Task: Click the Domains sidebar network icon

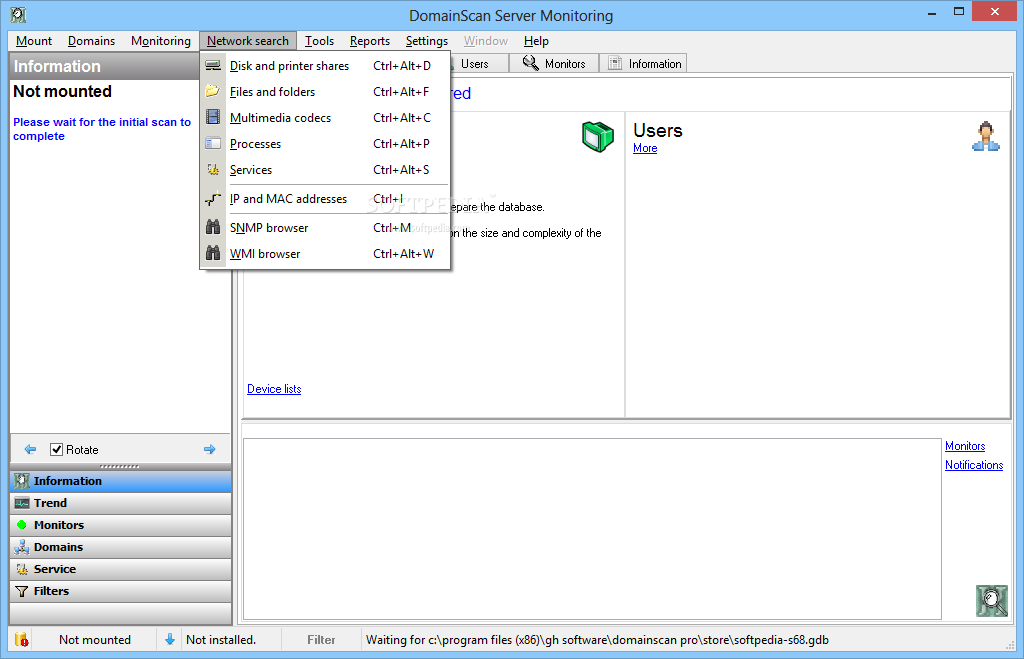Action: tap(22, 547)
